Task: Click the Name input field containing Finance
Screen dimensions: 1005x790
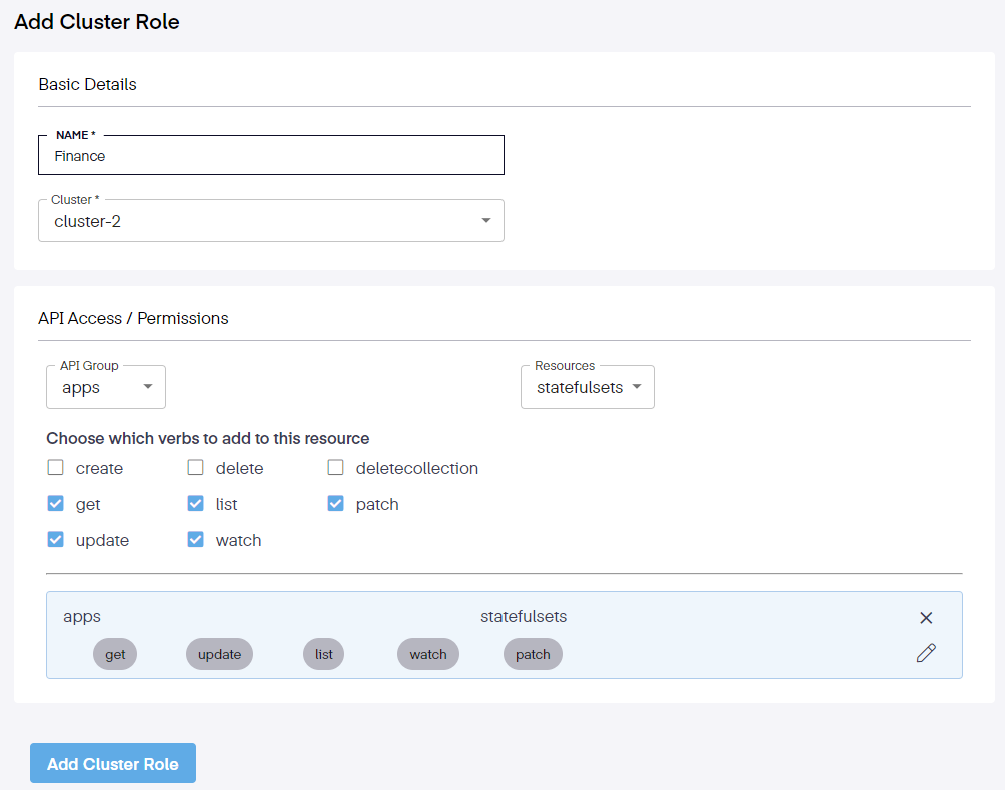Action: [x=271, y=156]
